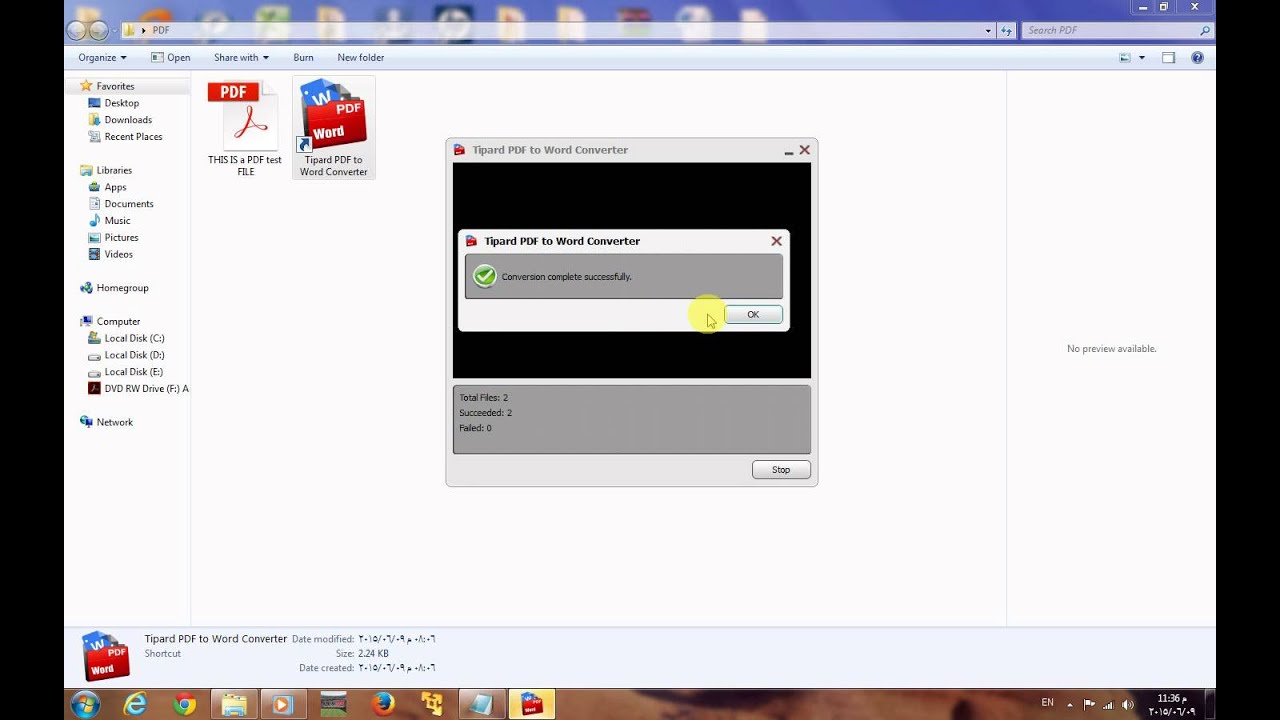
Task: Click the 'Failed: 0' text
Action: [x=475, y=428]
